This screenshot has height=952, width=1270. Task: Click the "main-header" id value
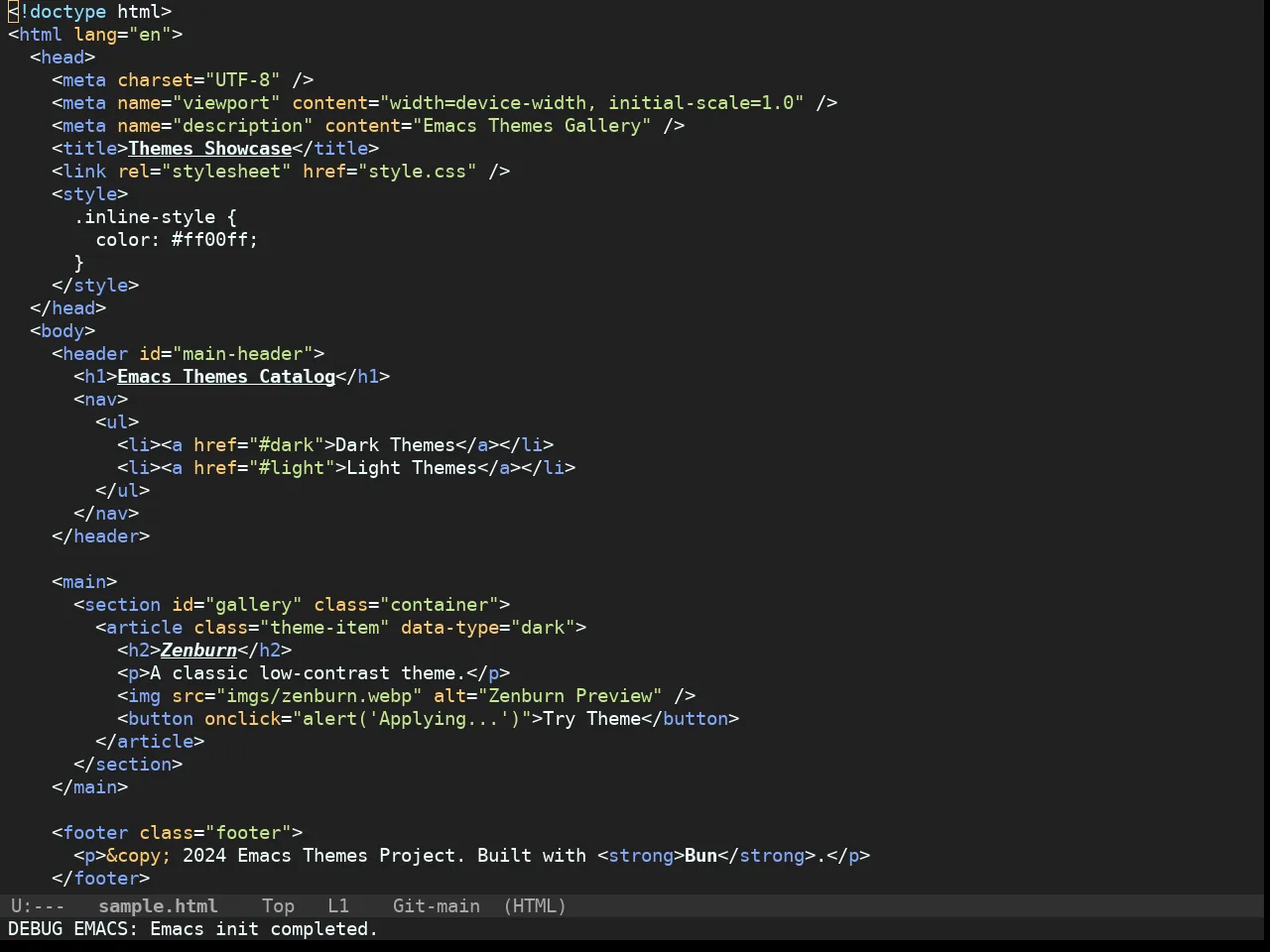tap(243, 354)
